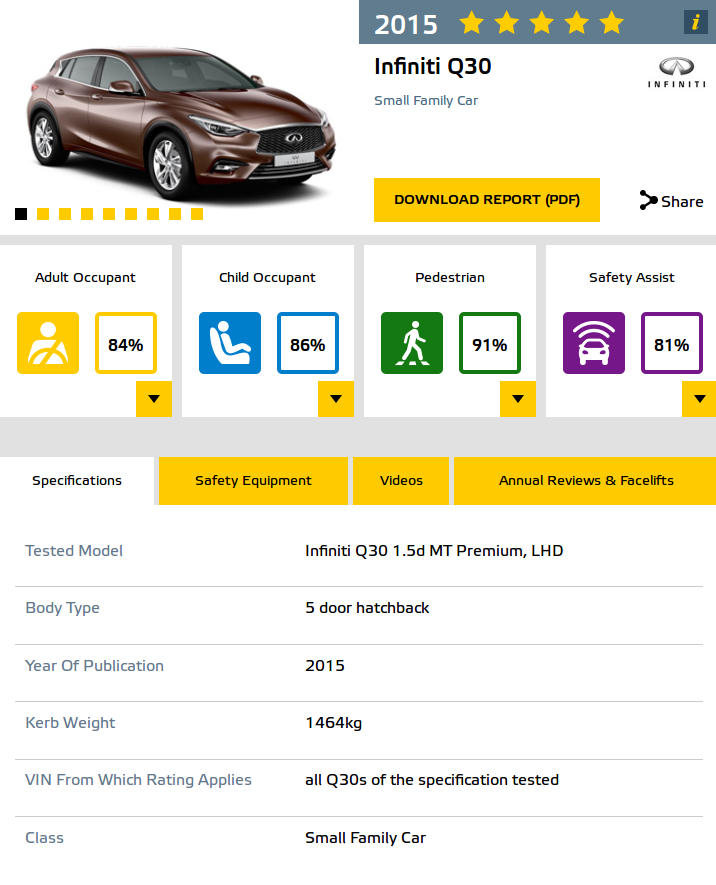Screen dimensions: 716x885
Task: Click the Share icon
Action: coord(648,200)
